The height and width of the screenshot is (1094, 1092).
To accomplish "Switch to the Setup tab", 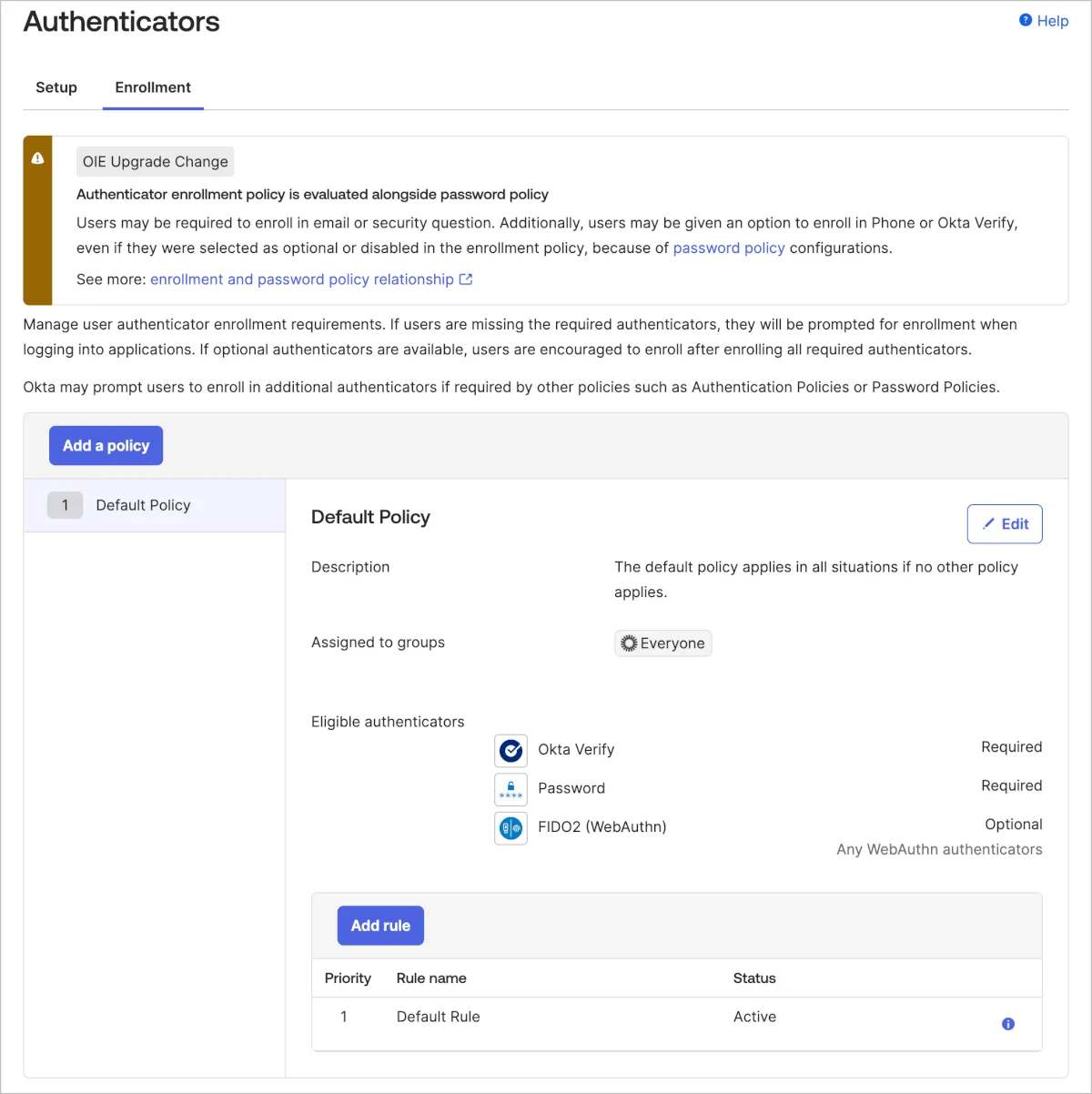I will pos(56,87).
